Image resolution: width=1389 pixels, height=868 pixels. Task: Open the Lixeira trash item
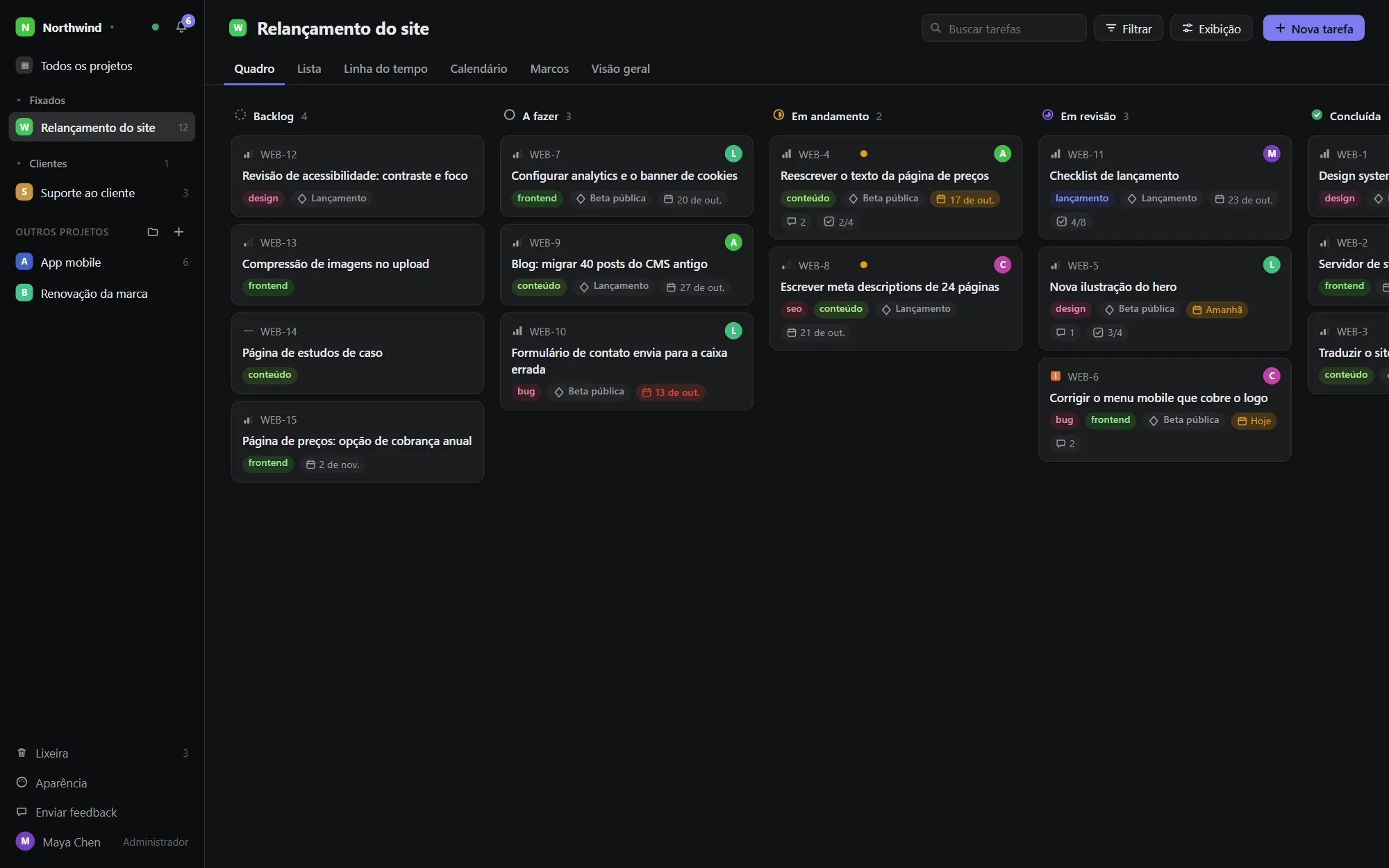coord(102,753)
